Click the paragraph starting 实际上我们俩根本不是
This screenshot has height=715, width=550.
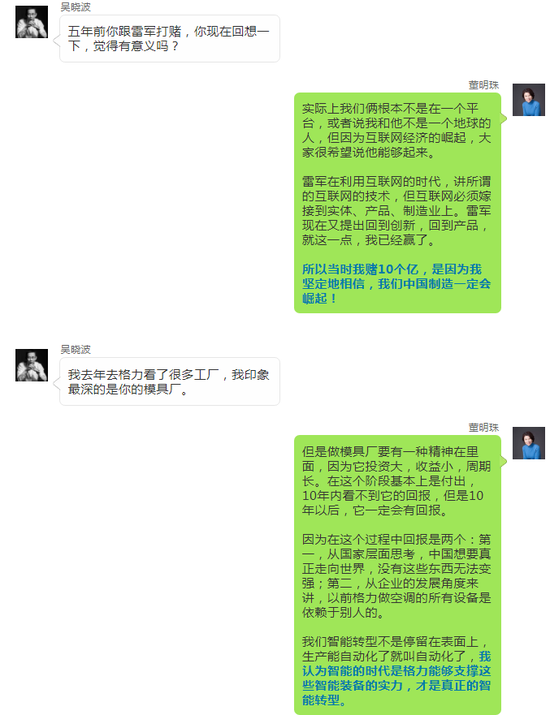396,130
